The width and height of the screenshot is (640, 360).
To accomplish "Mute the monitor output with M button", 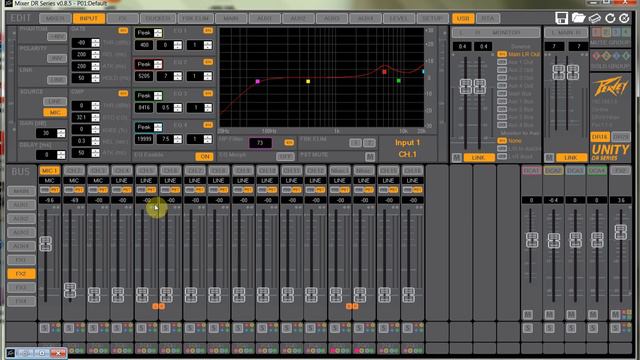I will click(457, 157).
